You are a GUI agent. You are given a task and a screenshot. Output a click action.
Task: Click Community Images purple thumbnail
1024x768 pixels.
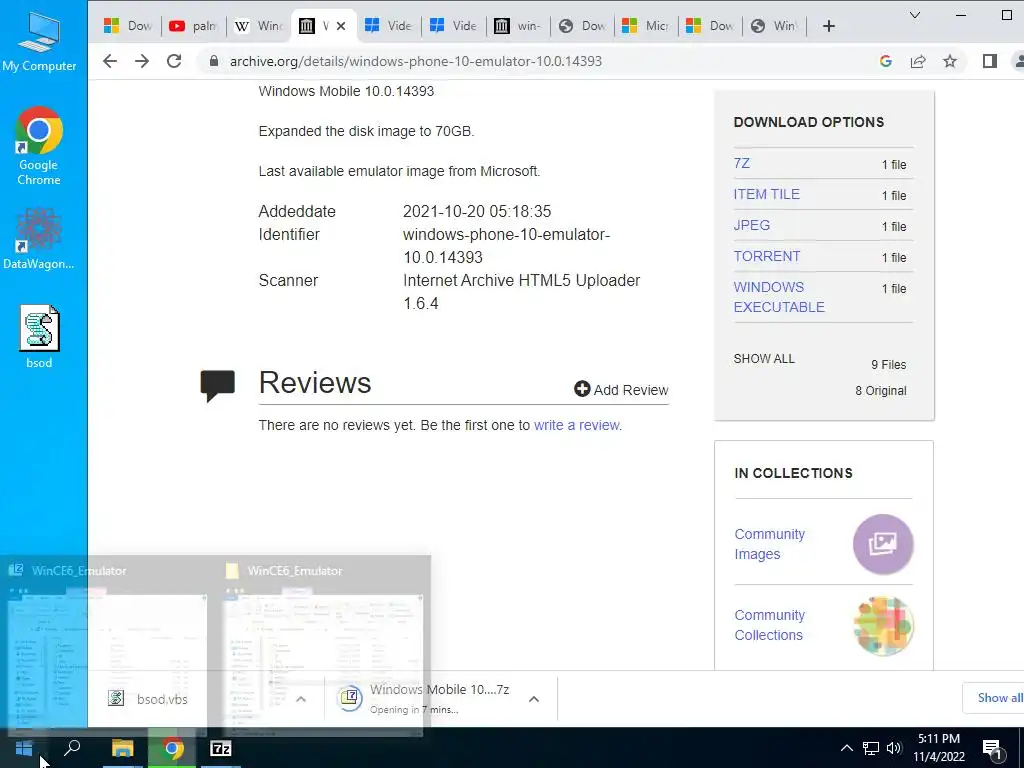pyautogui.click(x=883, y=544)
